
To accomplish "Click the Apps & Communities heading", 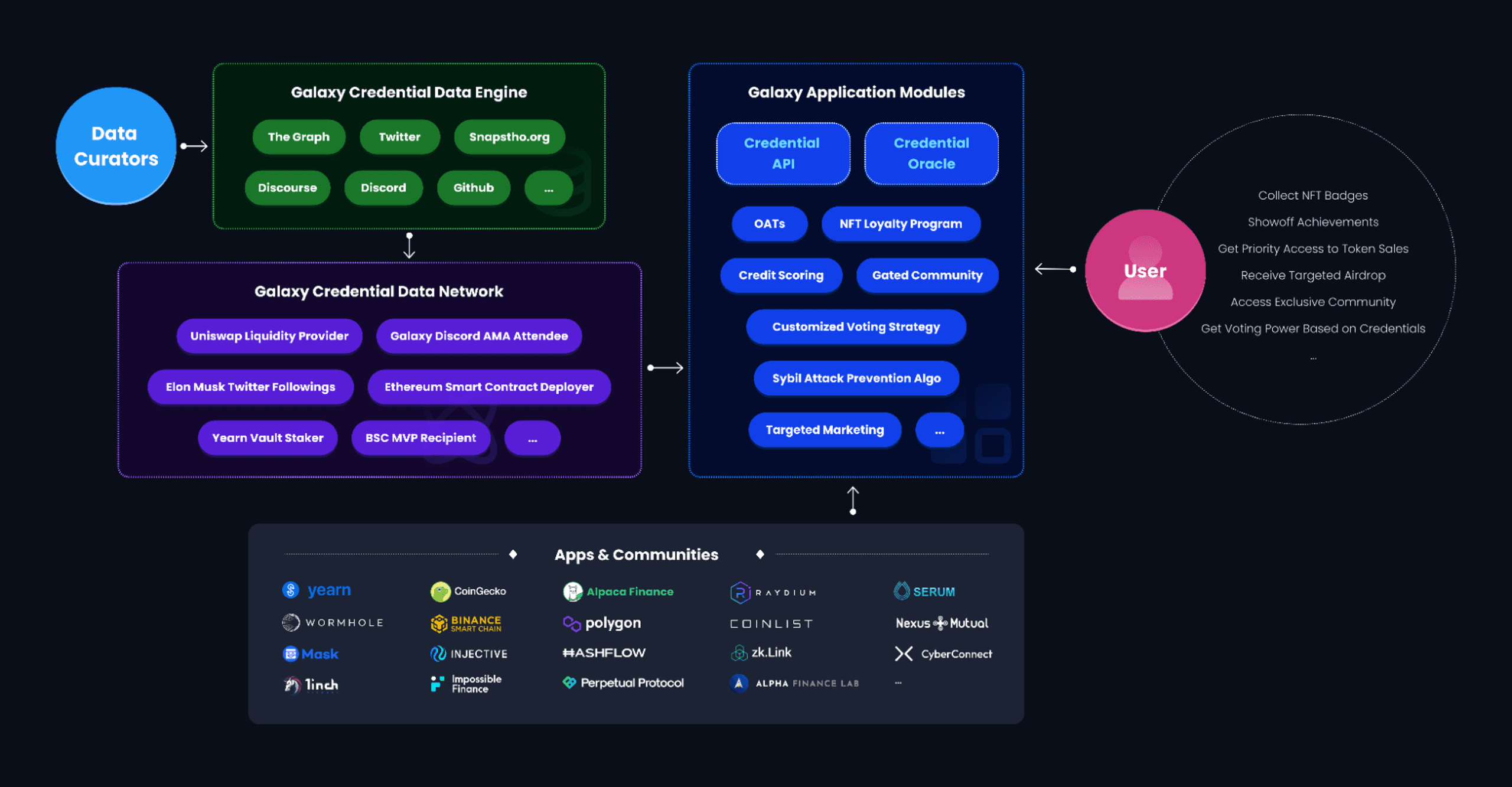I will (x=636, y=554).
